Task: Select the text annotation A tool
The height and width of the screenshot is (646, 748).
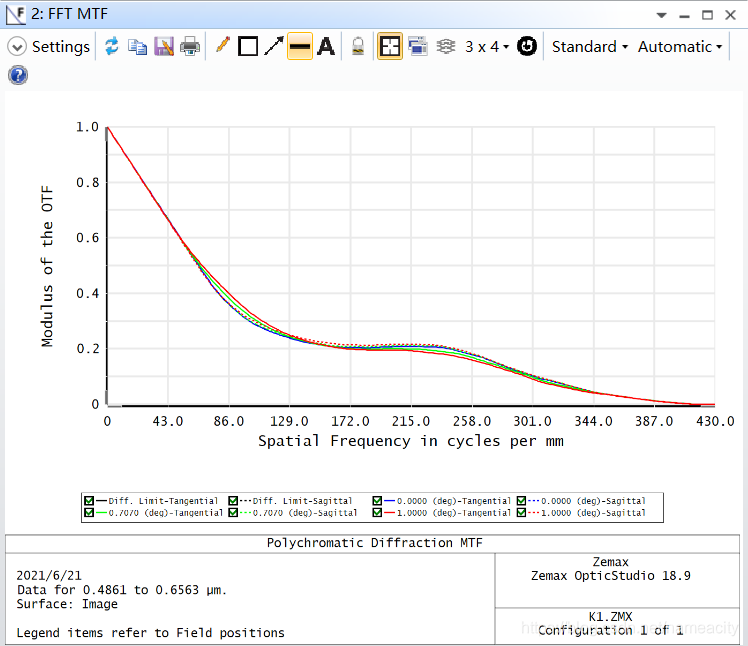Action: pos(326,47)
